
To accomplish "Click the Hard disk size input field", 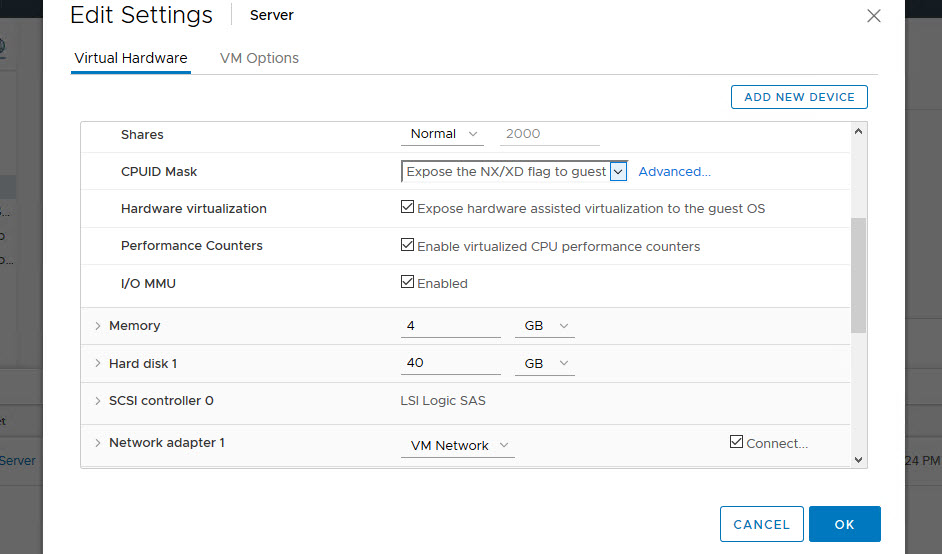I will 450,364.
